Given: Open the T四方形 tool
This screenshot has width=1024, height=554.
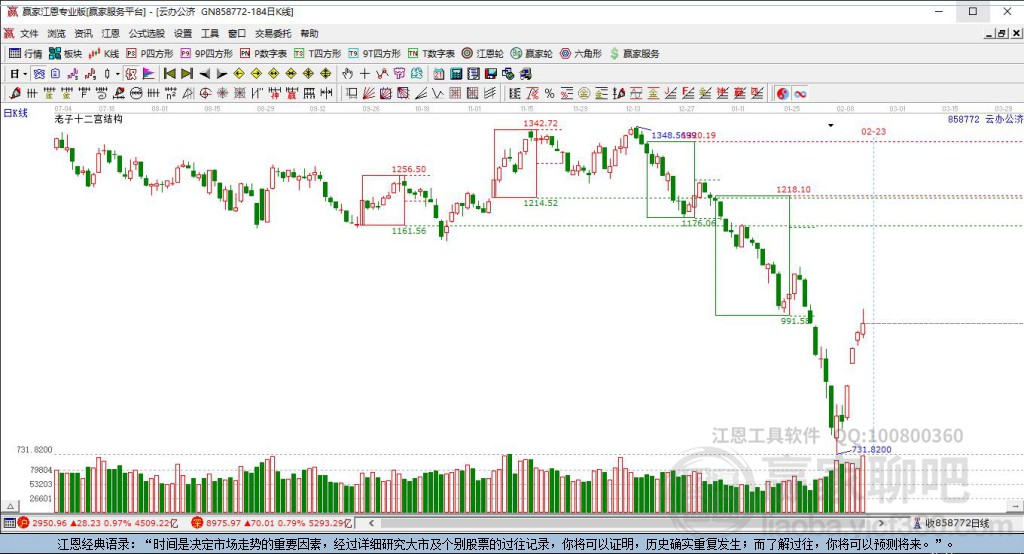Looking at the screenshot, I should click(317, 54).
